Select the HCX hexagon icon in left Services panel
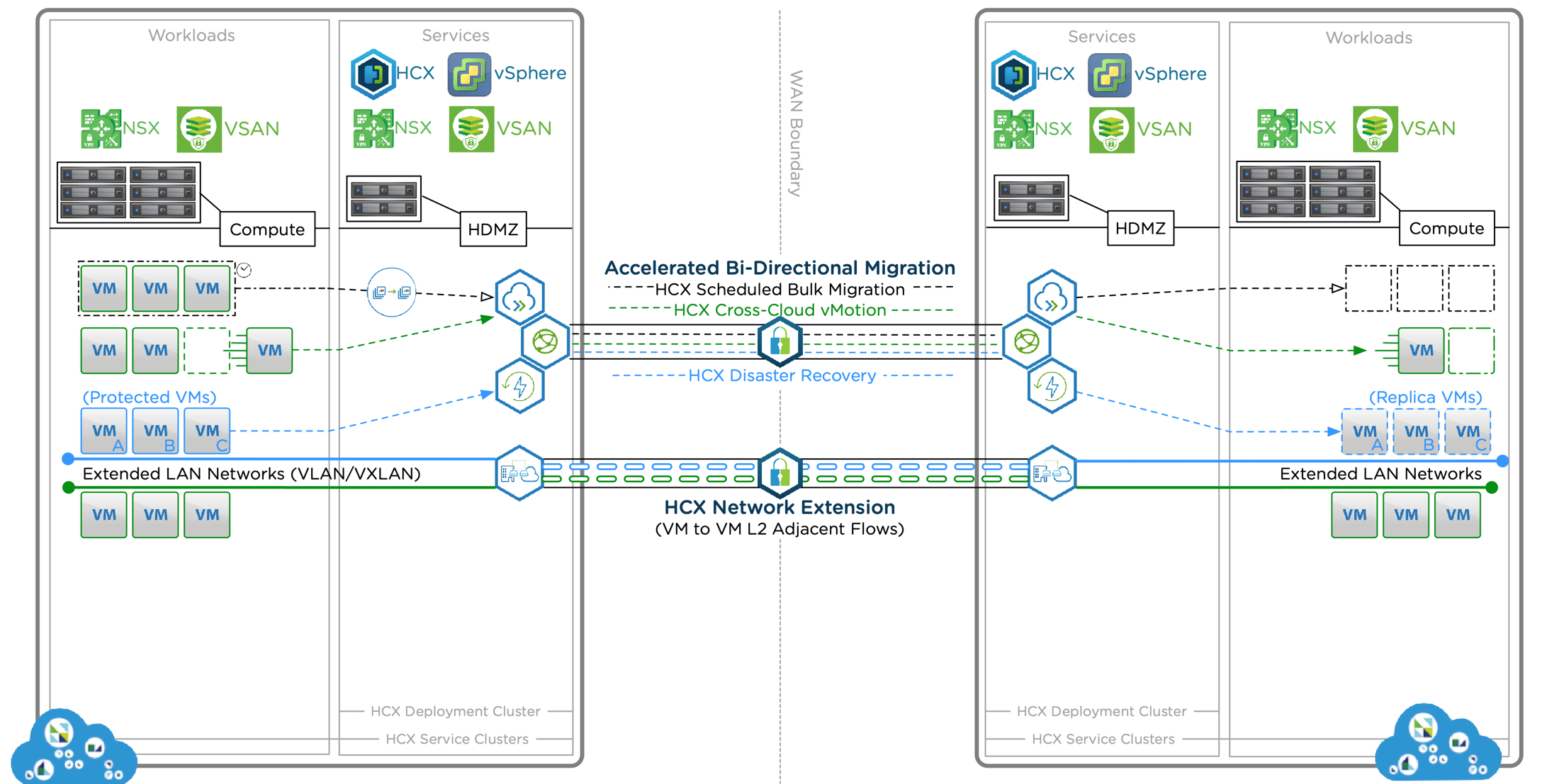Image resolution: width=1564 pixels, height=784 pixels. point(373,73)
